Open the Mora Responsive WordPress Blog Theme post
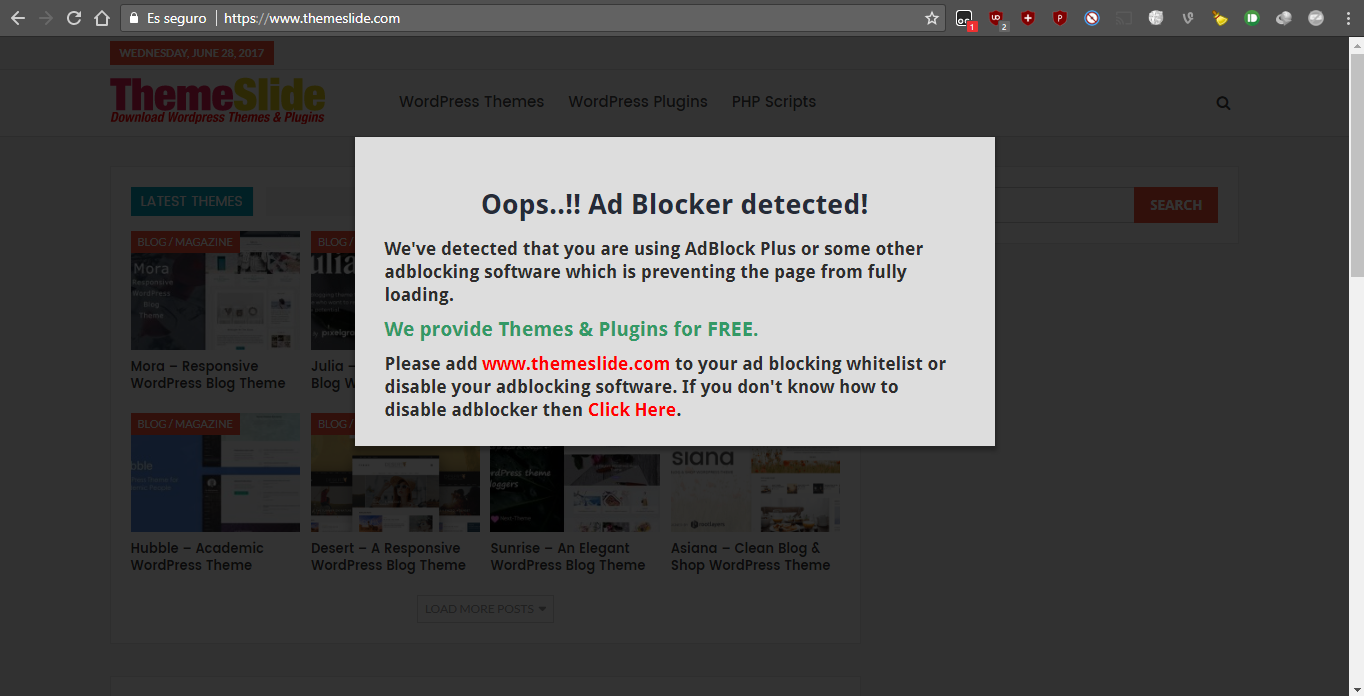 (208, 375)
